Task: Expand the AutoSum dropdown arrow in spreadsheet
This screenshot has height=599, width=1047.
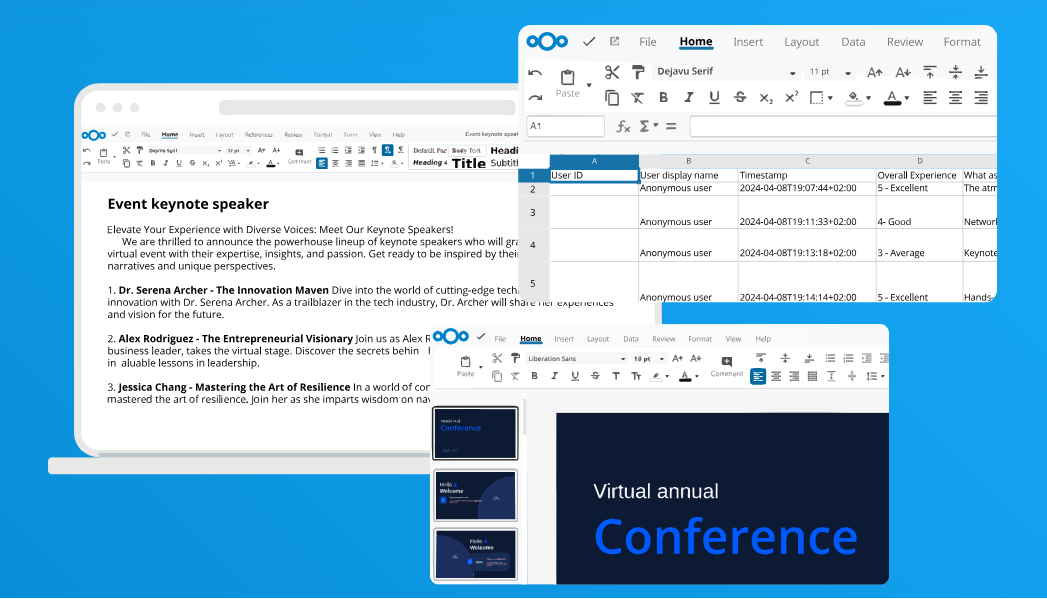Action: tap(656, 126)
